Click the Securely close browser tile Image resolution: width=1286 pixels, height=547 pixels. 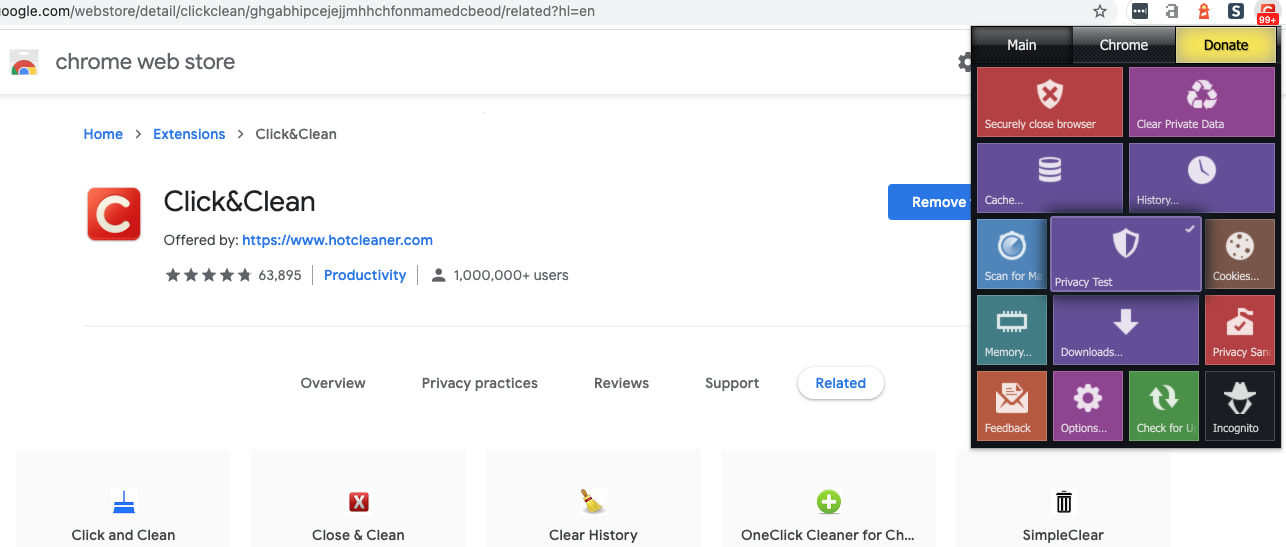(1049, 101)
